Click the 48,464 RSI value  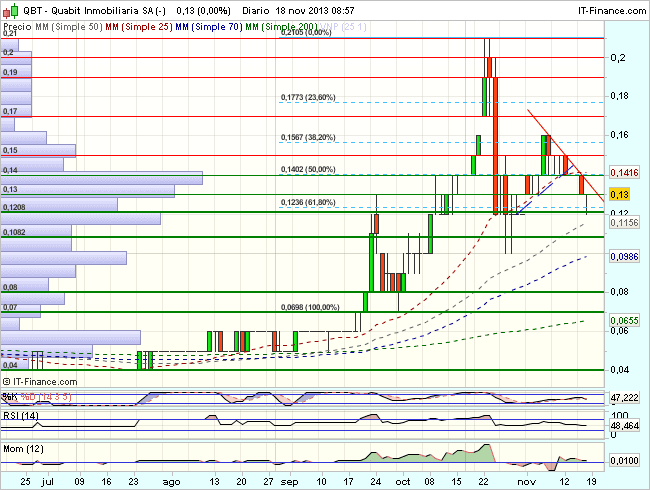click(x=624, y=425)
